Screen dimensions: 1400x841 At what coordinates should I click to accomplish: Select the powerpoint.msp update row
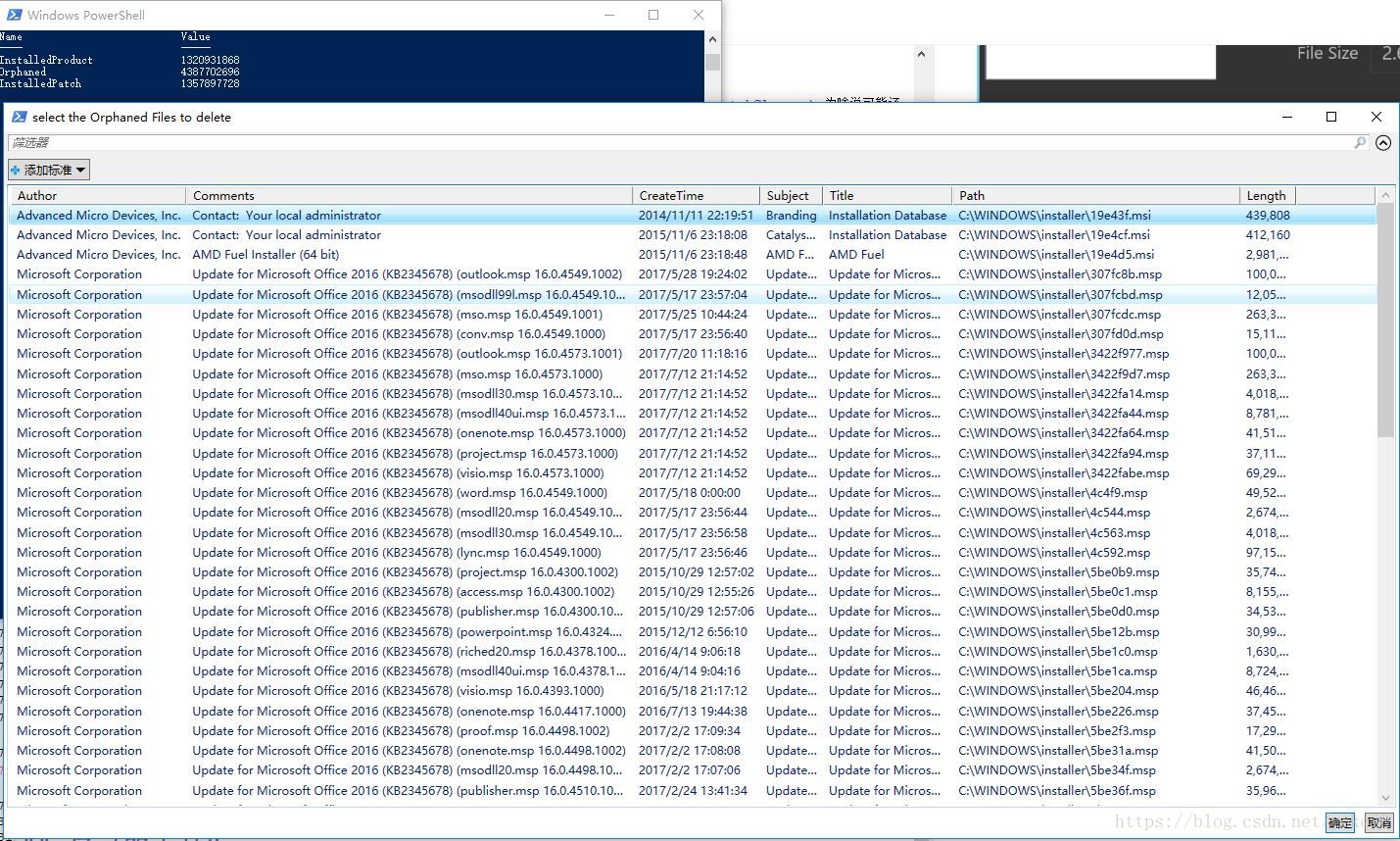point(692,631)
